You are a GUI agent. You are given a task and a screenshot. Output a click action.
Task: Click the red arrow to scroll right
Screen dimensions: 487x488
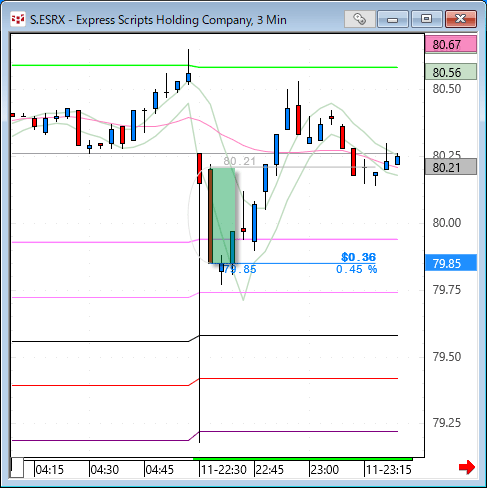coord(467,467)
